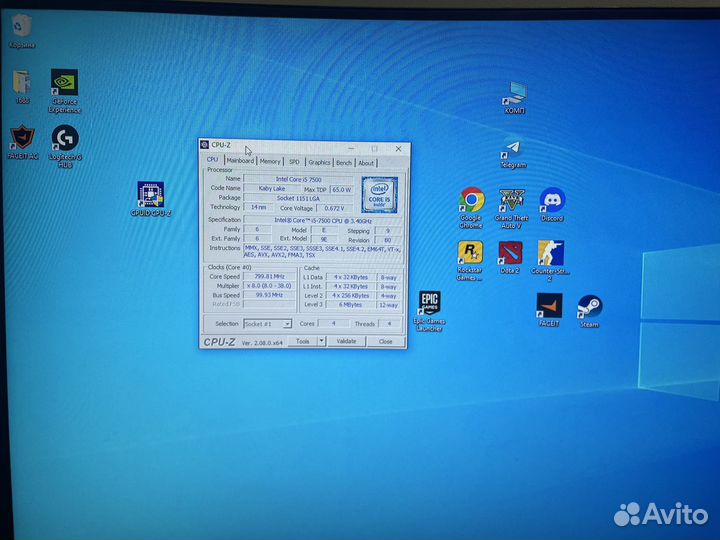Click the Close button in CPU-Z
The width and height of the screenshot is (720, 540).
(385, 342)
